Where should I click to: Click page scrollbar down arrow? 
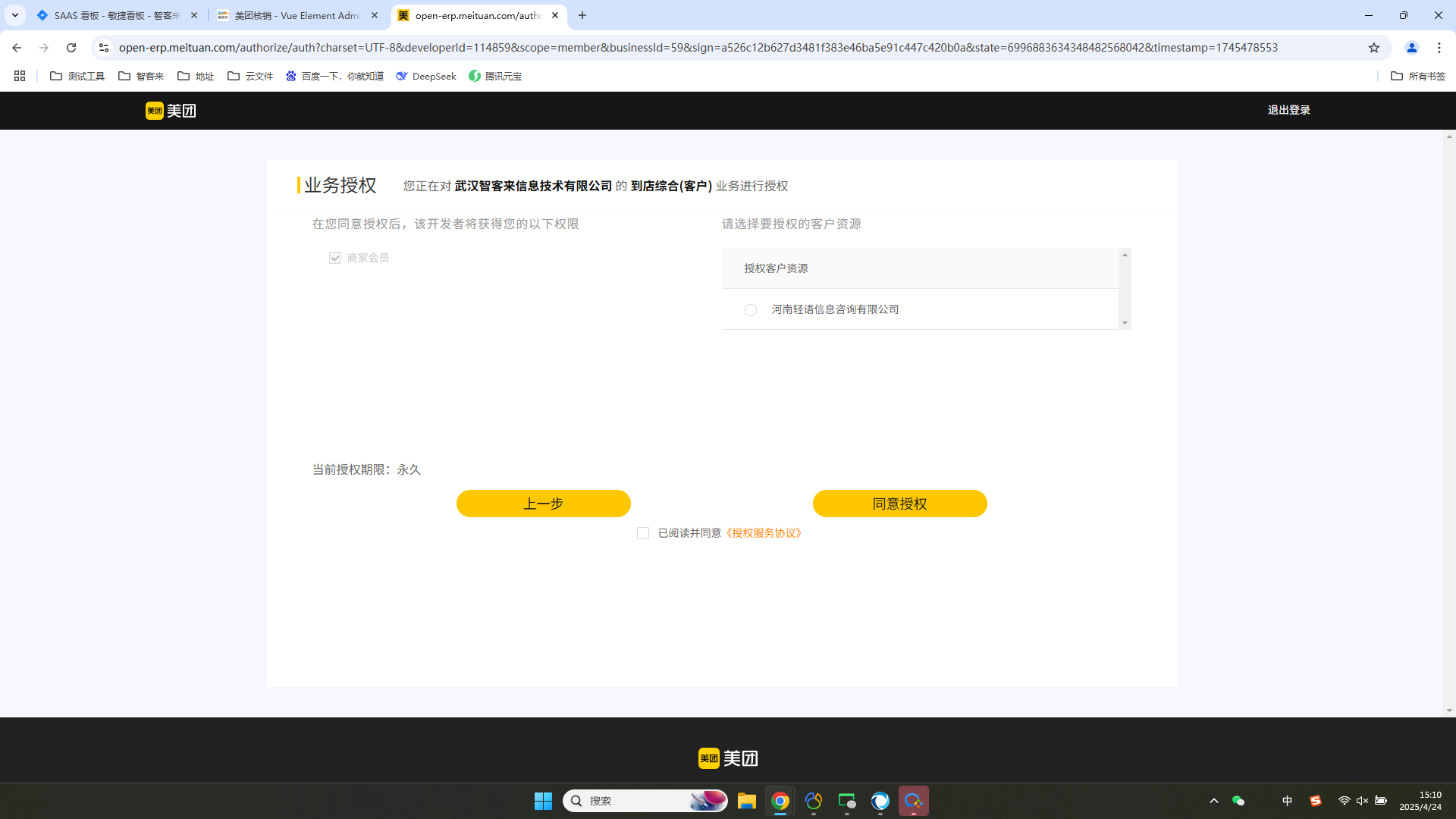tap(1449, 711)
